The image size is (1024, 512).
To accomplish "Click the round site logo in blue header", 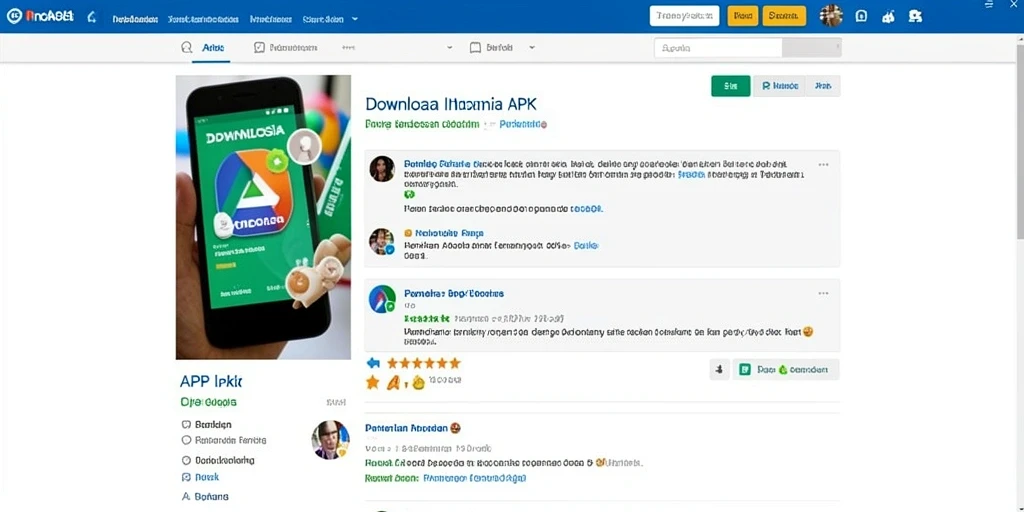I will point(14,16).
